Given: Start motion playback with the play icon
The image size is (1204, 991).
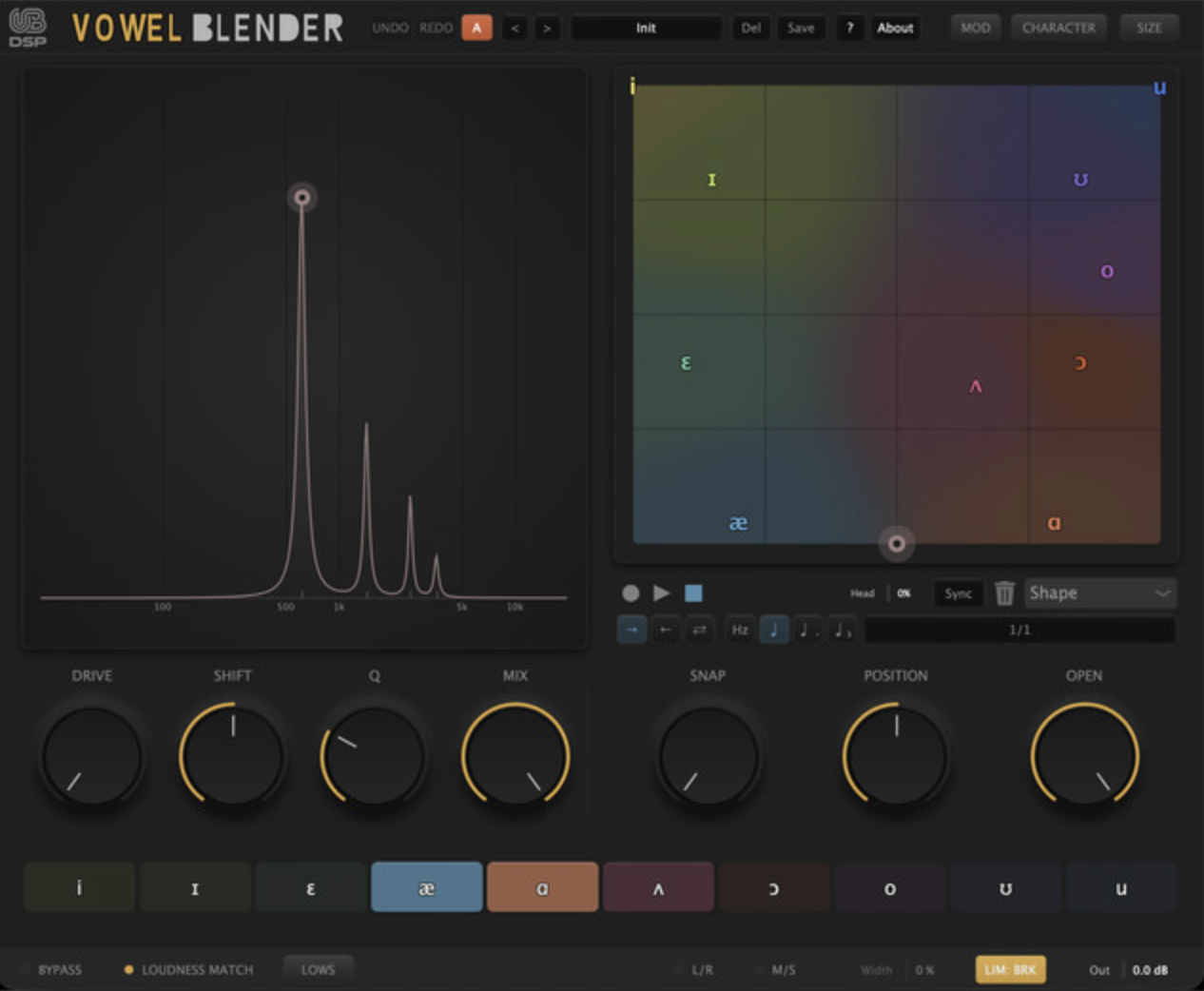Looking at the screenshot, I should tap(662, 593).
